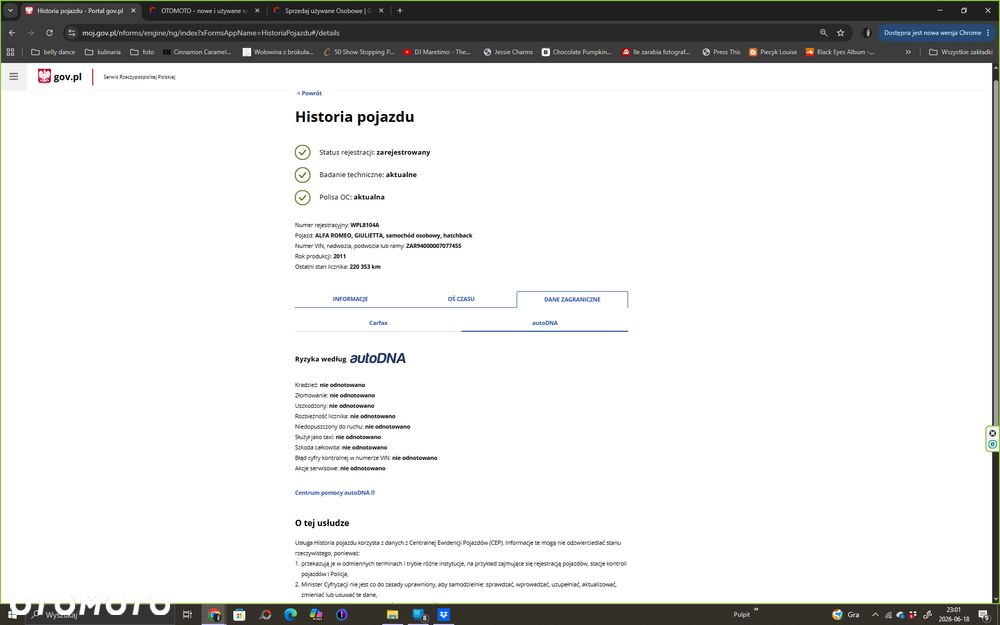Switch to the OTOMOTO browser tab
This screenshot has height=625, width=1000.
[x=203, y=10]
